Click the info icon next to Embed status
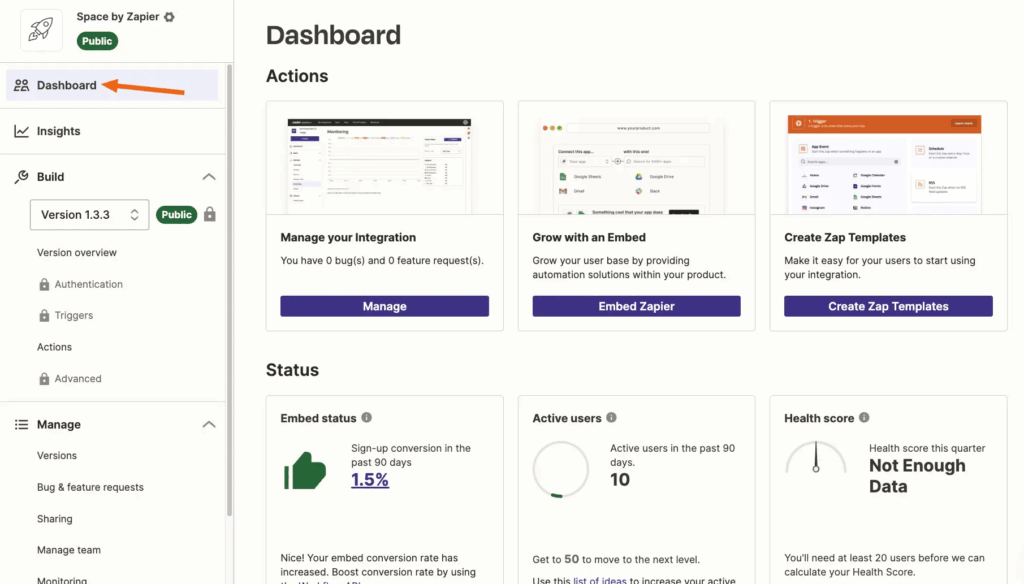1024x584 pixels. click(x=367, y=418)
